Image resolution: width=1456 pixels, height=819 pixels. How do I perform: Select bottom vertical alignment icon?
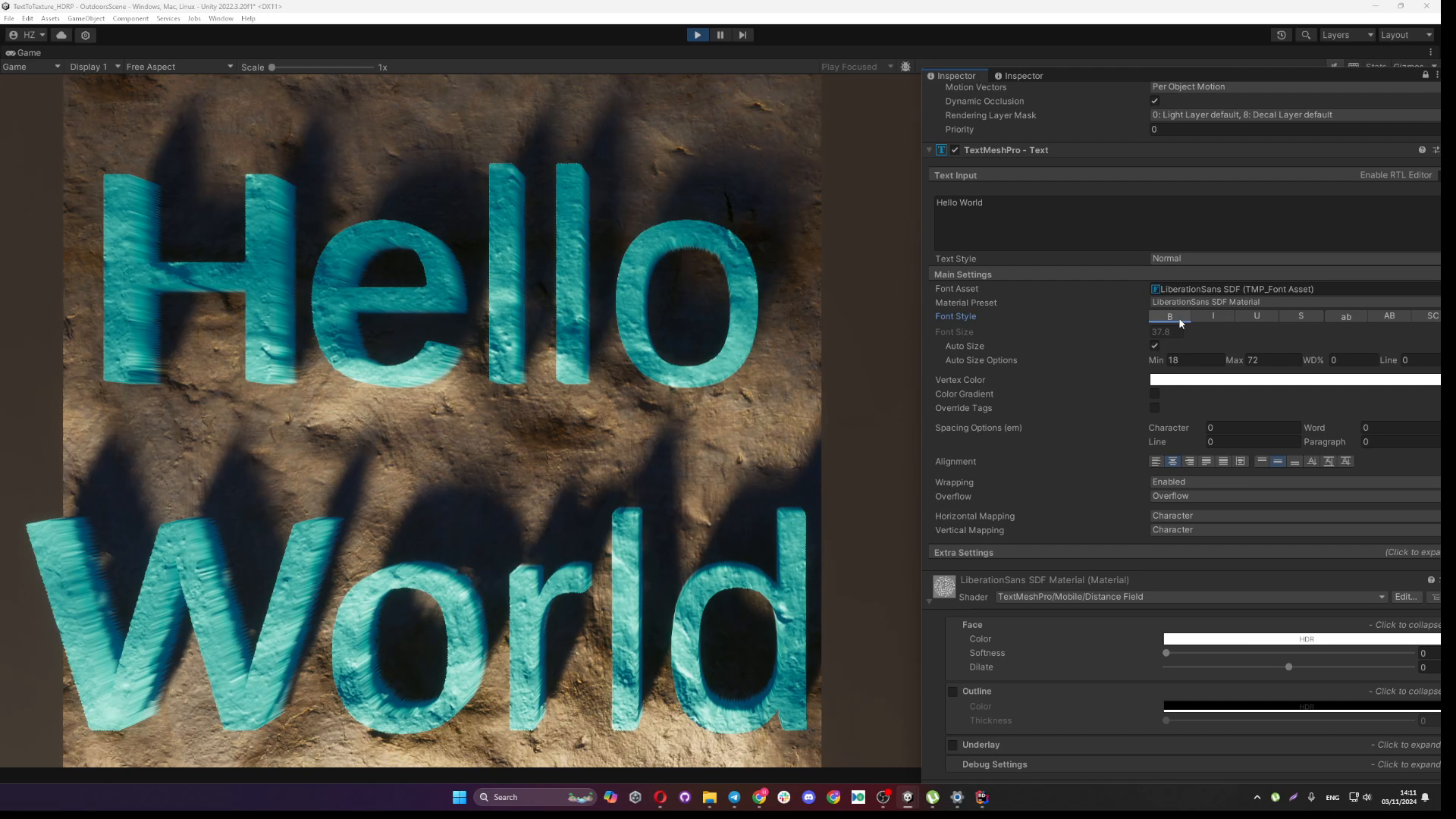tap(1294, 461)
